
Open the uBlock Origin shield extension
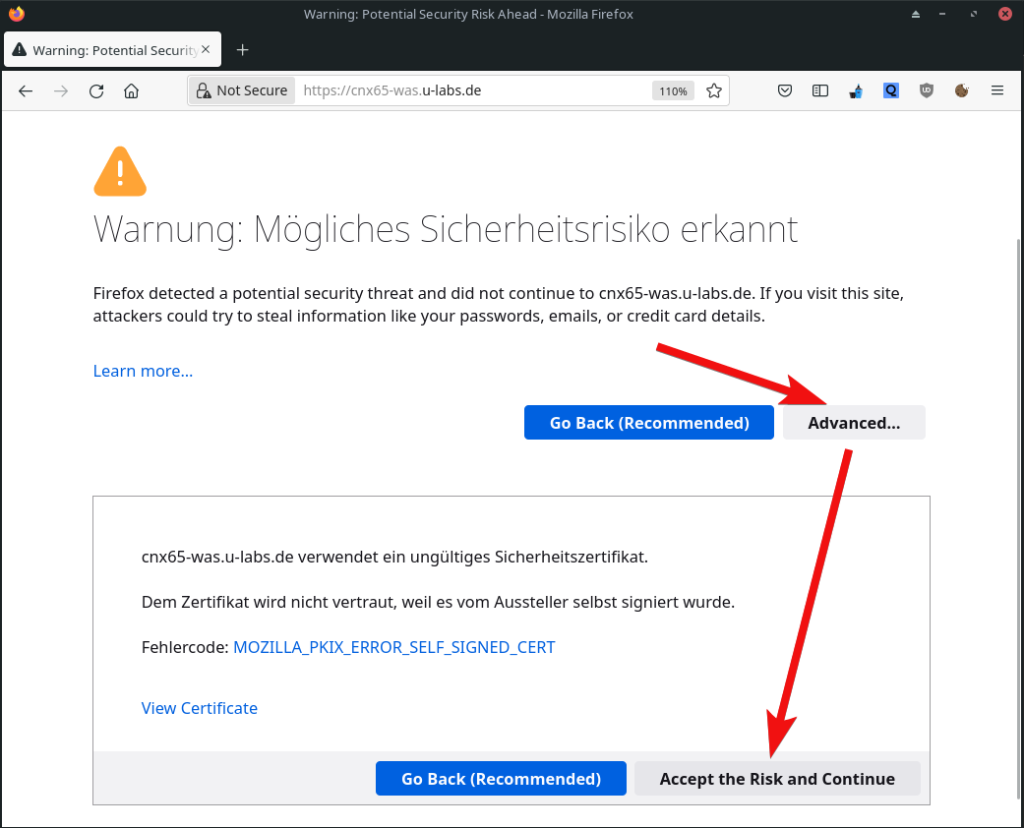pyautogui.click(x=926, y=91)
